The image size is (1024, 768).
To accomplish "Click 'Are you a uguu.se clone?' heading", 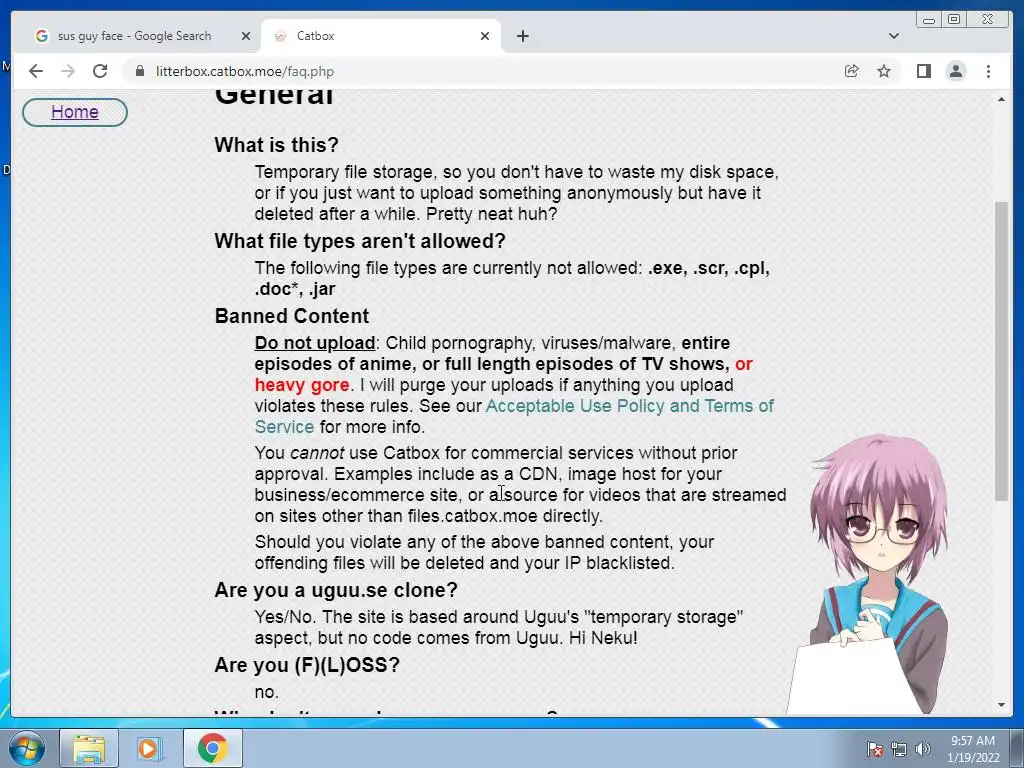I will pos(336,590).
